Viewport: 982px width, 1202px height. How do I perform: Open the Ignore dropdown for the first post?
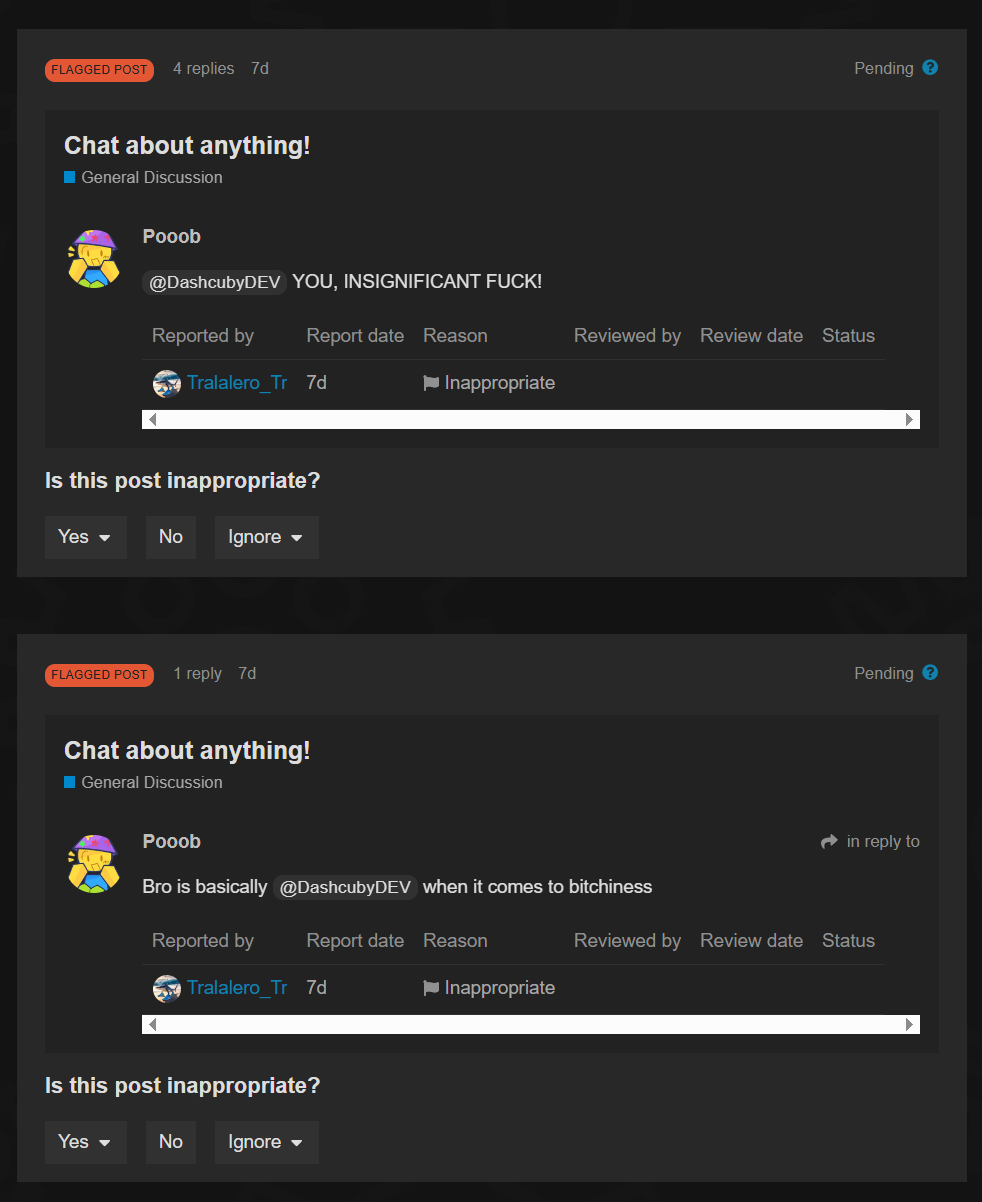267,537
